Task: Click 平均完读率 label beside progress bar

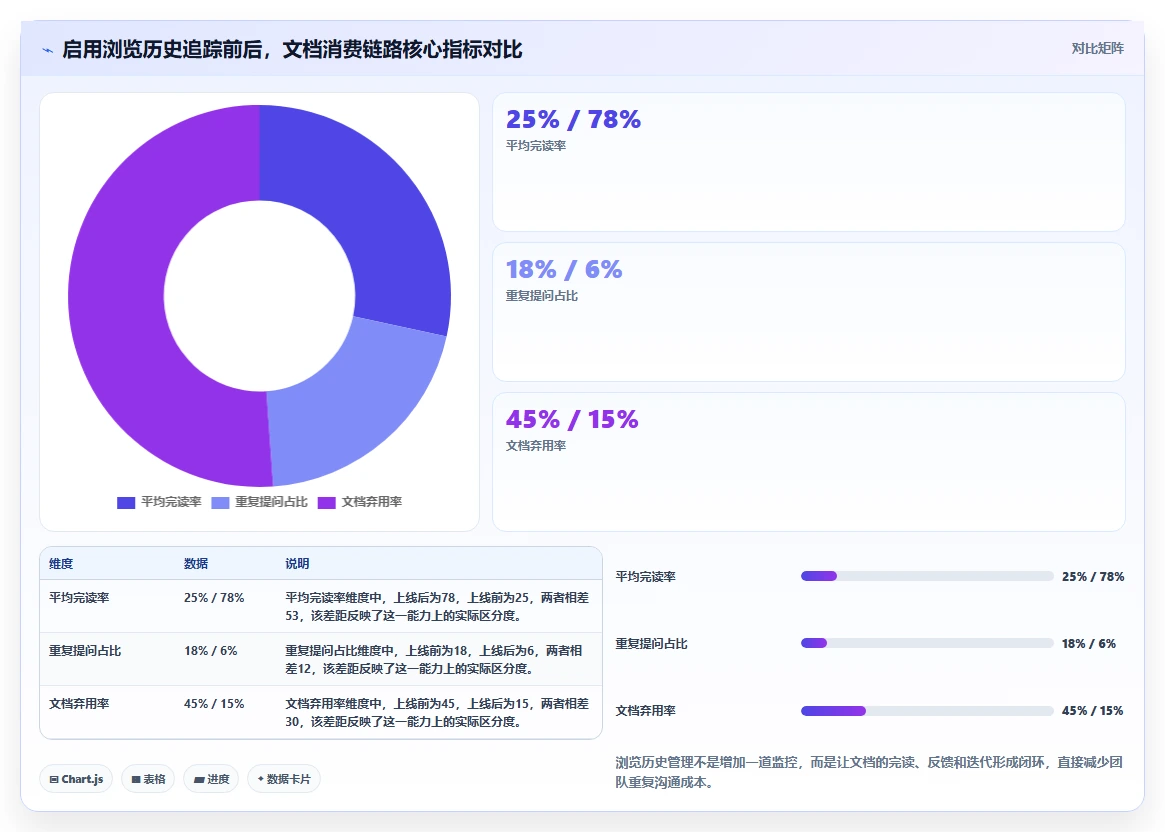Action: tap(646, 576)
